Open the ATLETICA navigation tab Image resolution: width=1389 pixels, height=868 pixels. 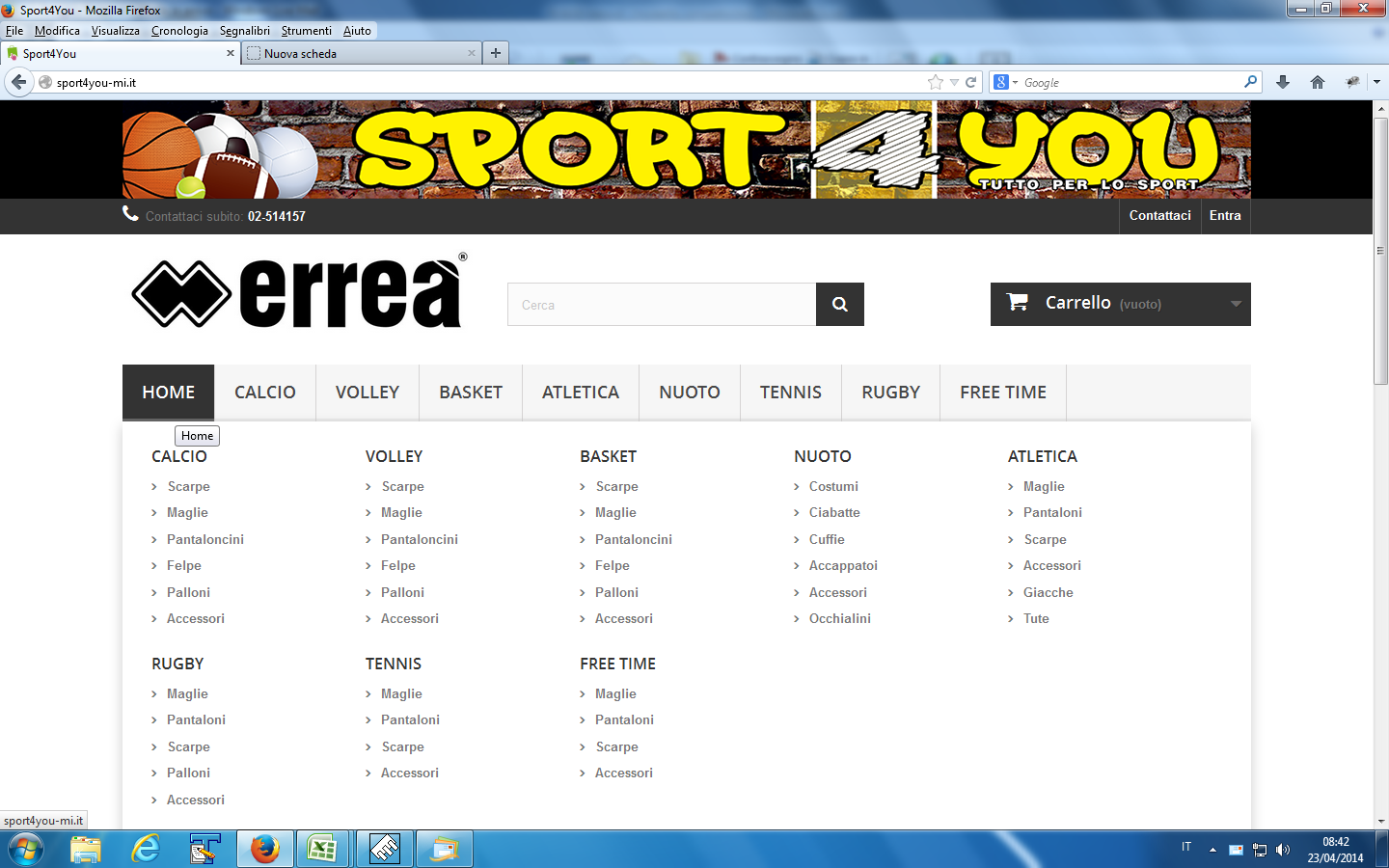pos(581,393)
